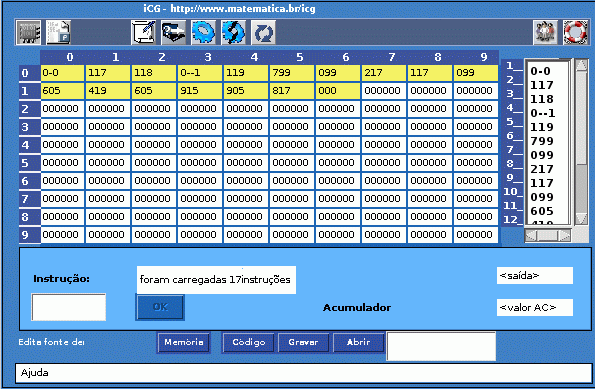The image size is (595, 389).
Task: Click the blue gear icon without lightning bolt
Action: click(x=203, y=32)
